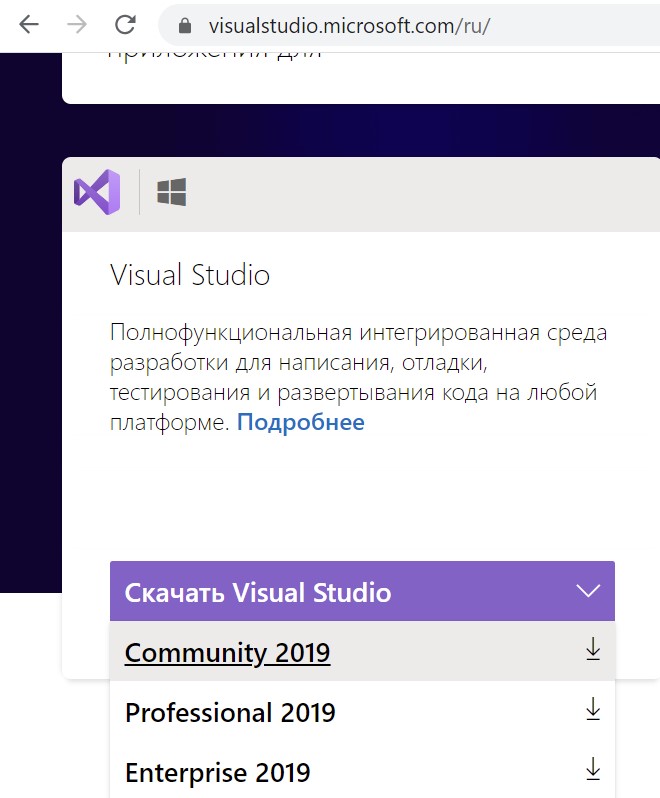Go back to the previous page
The image size is (660, 798).
pyautogui.click(x=28, y=24)
